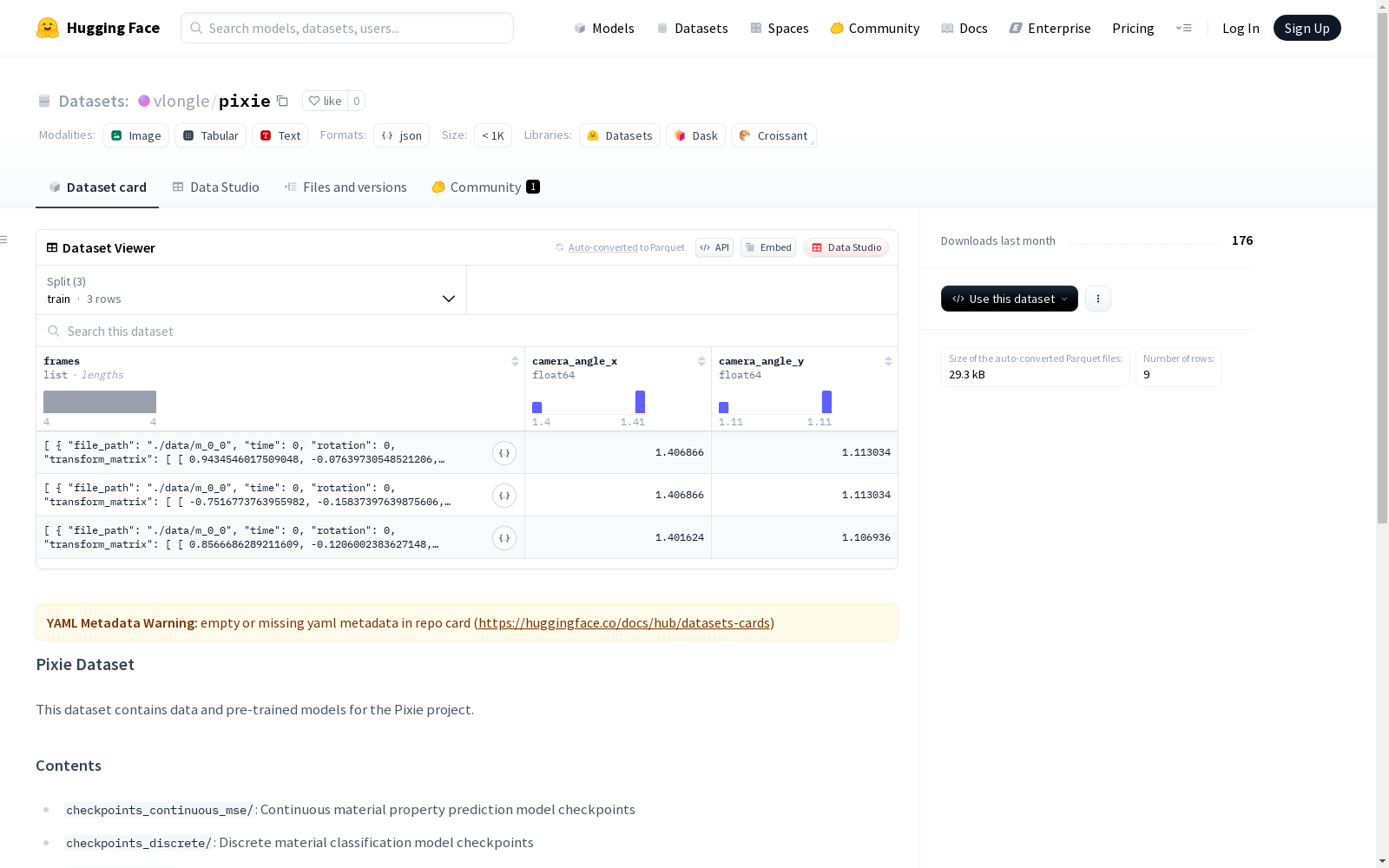Image resolution: width=1389 pixels, height=868 pixels.
Task: Select Tabular modality tag
Action: (211, 135)
